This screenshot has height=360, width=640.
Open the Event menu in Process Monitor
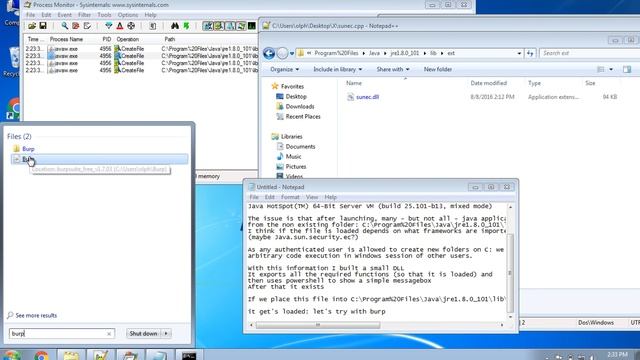(x=64, y=15)
